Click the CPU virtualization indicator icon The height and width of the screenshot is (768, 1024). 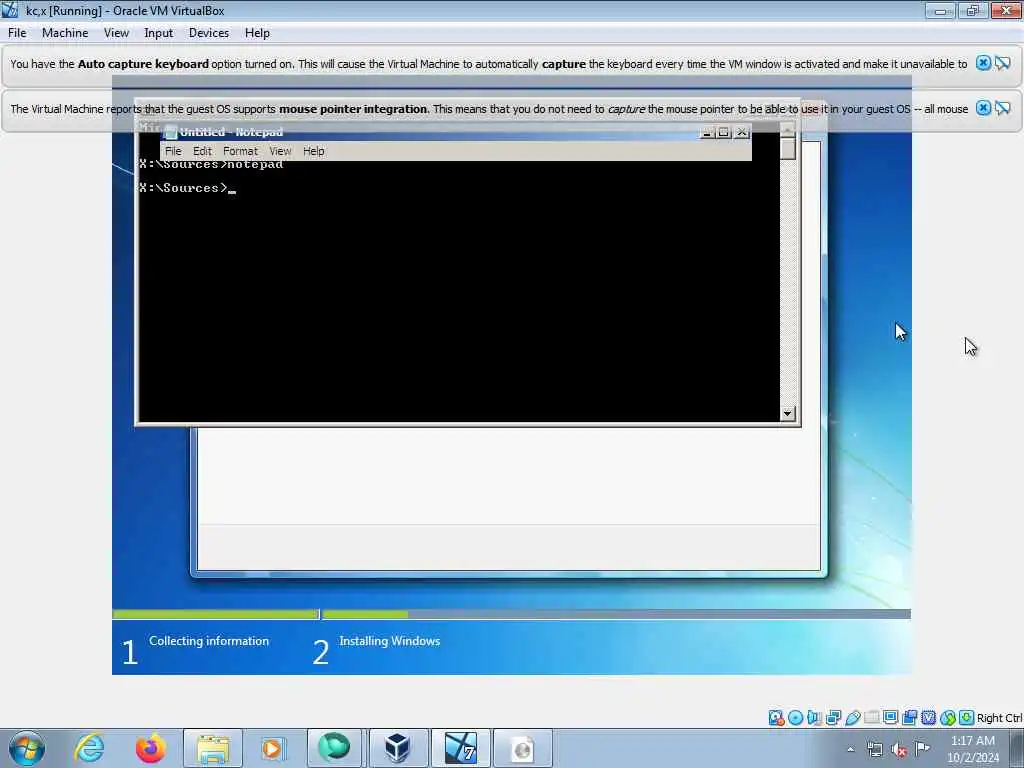coord(928,718)
